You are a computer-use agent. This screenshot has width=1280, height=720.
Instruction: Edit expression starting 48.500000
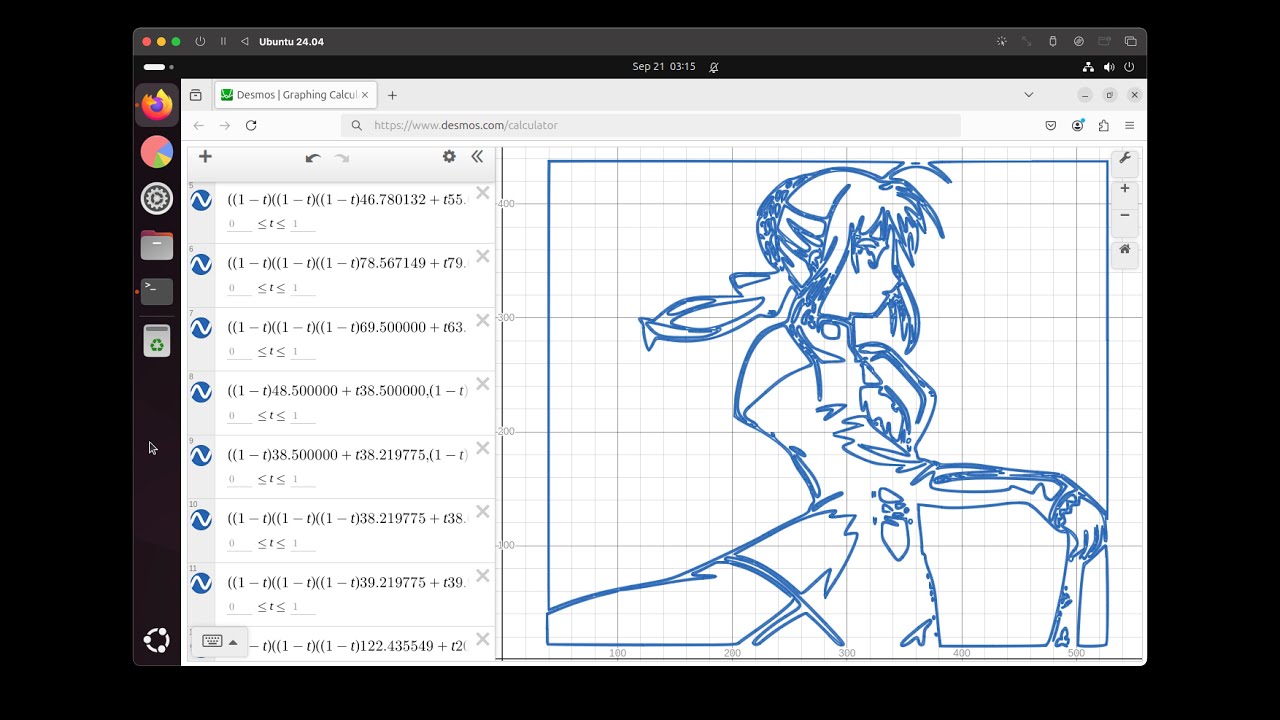coord(347,391)
